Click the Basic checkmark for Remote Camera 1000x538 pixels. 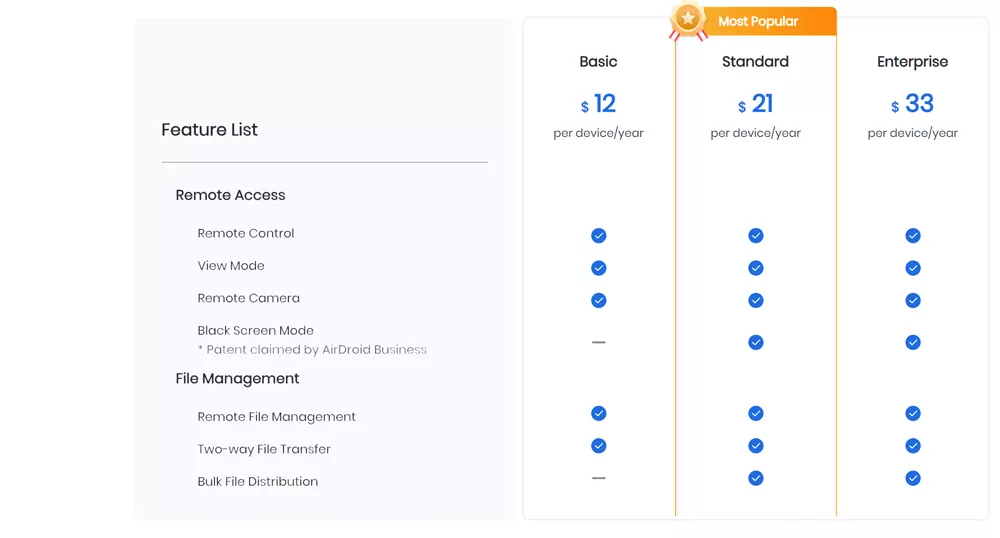(598, 300)
